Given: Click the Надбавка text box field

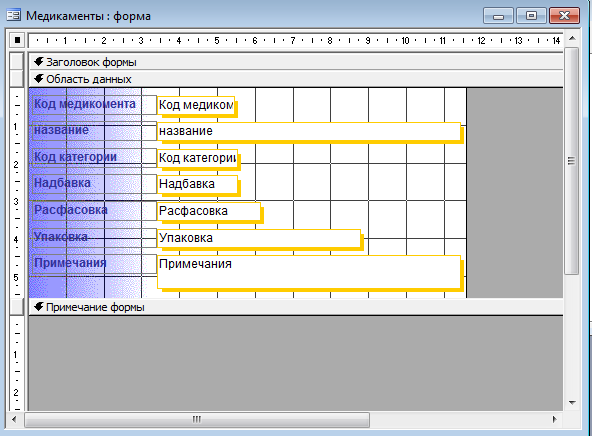Looking at the screenshot, I should [x=197, y=185].
